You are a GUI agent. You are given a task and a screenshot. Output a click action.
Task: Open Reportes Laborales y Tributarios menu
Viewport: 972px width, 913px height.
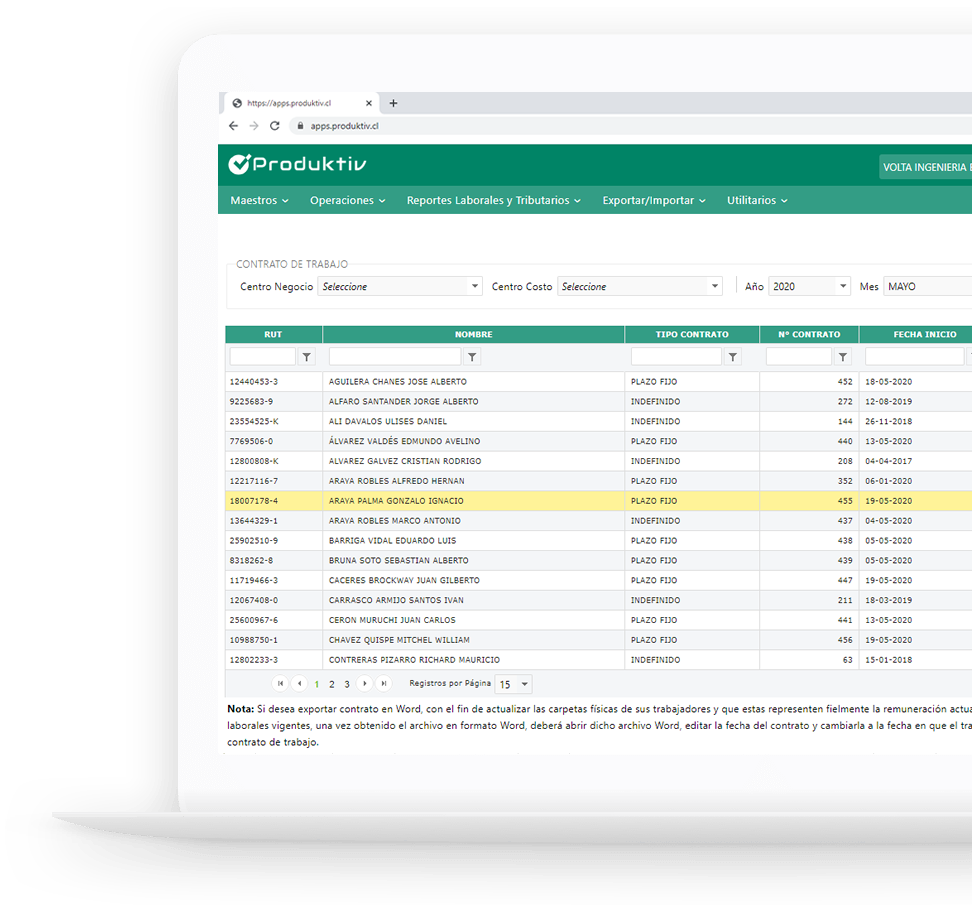[x=493, y=200]
